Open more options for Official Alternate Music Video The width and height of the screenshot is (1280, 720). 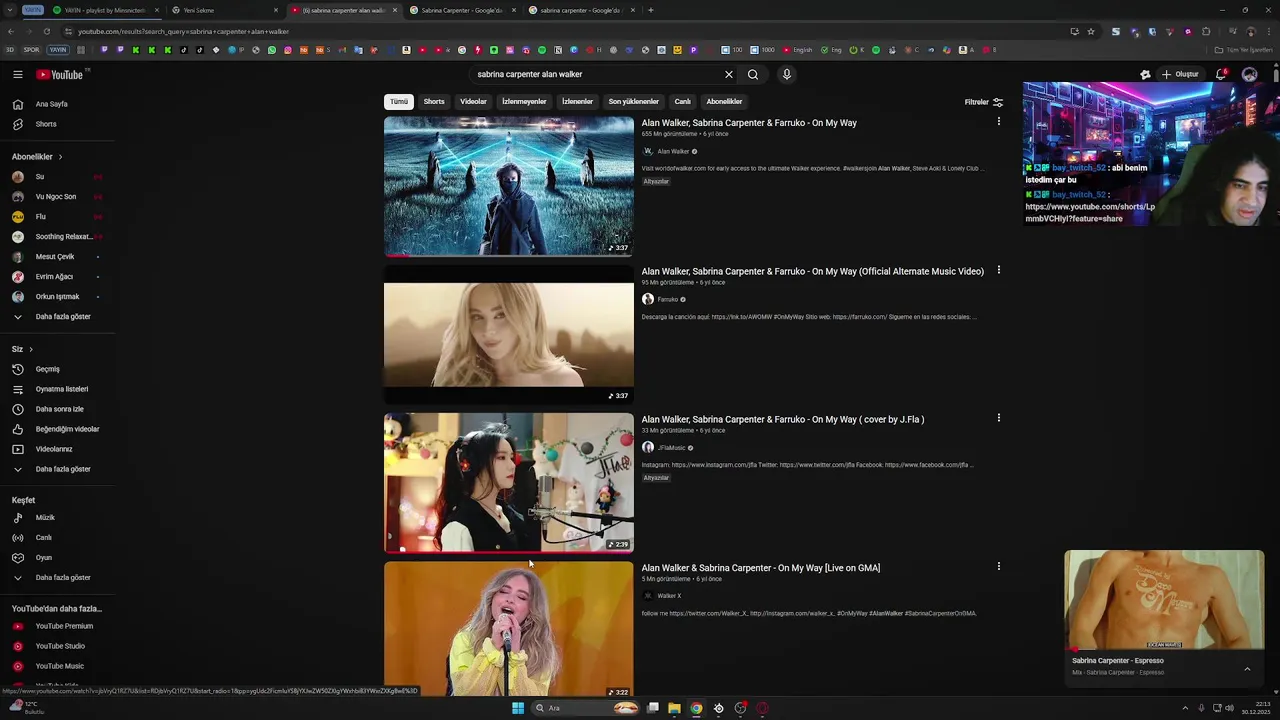pyautogui.click(x=998, y=270)
